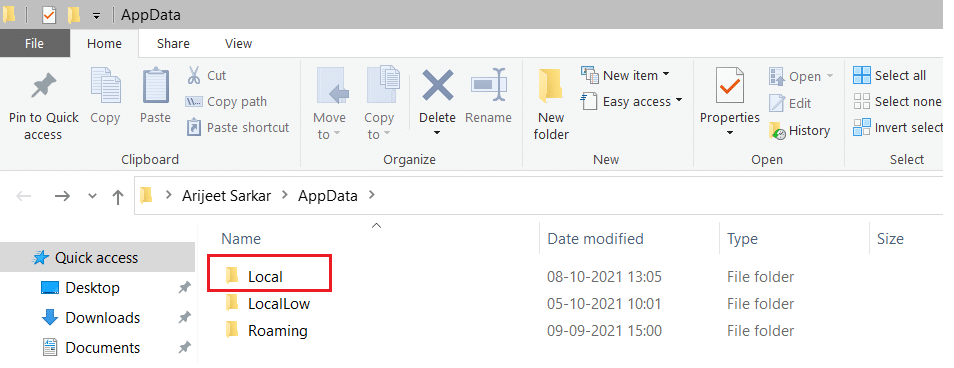
Task: Select the Cut scissors command
Action: (x=206, y=75)
